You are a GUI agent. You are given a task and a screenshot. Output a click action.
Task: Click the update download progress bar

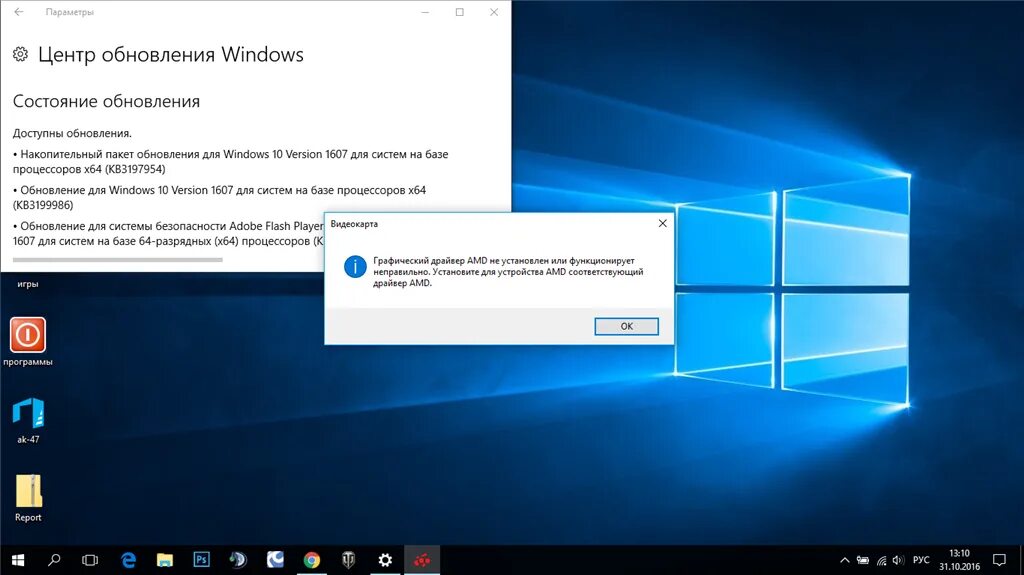click(118, 259)
